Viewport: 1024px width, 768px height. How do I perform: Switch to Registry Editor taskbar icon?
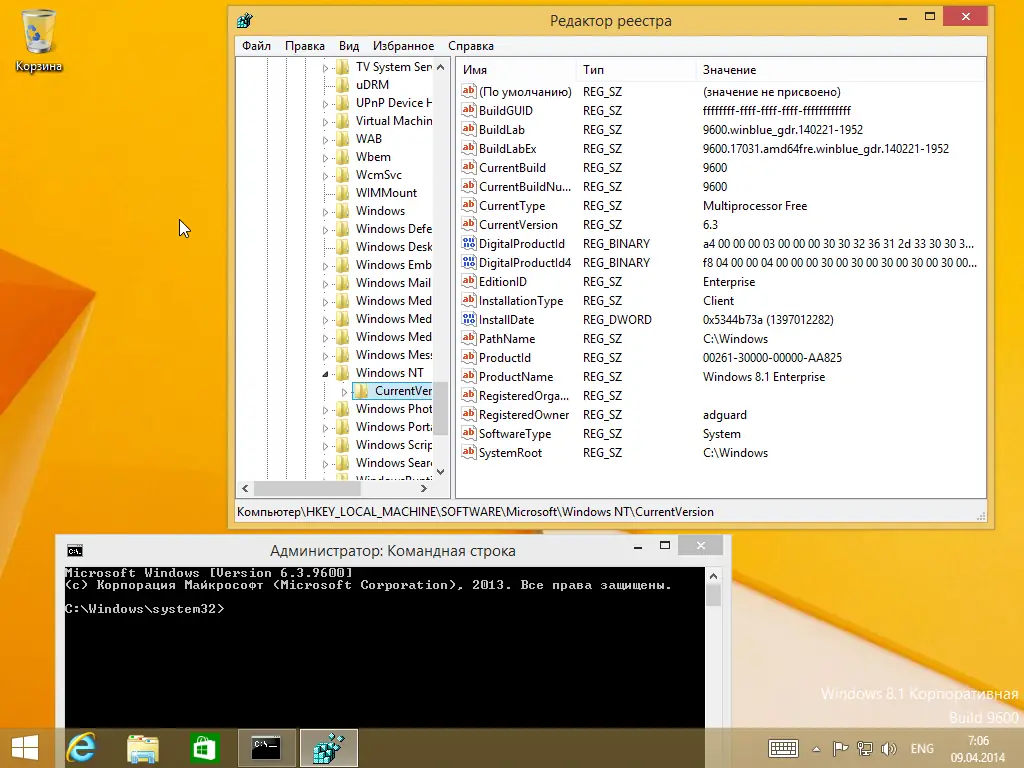click(x=328, y=748)
